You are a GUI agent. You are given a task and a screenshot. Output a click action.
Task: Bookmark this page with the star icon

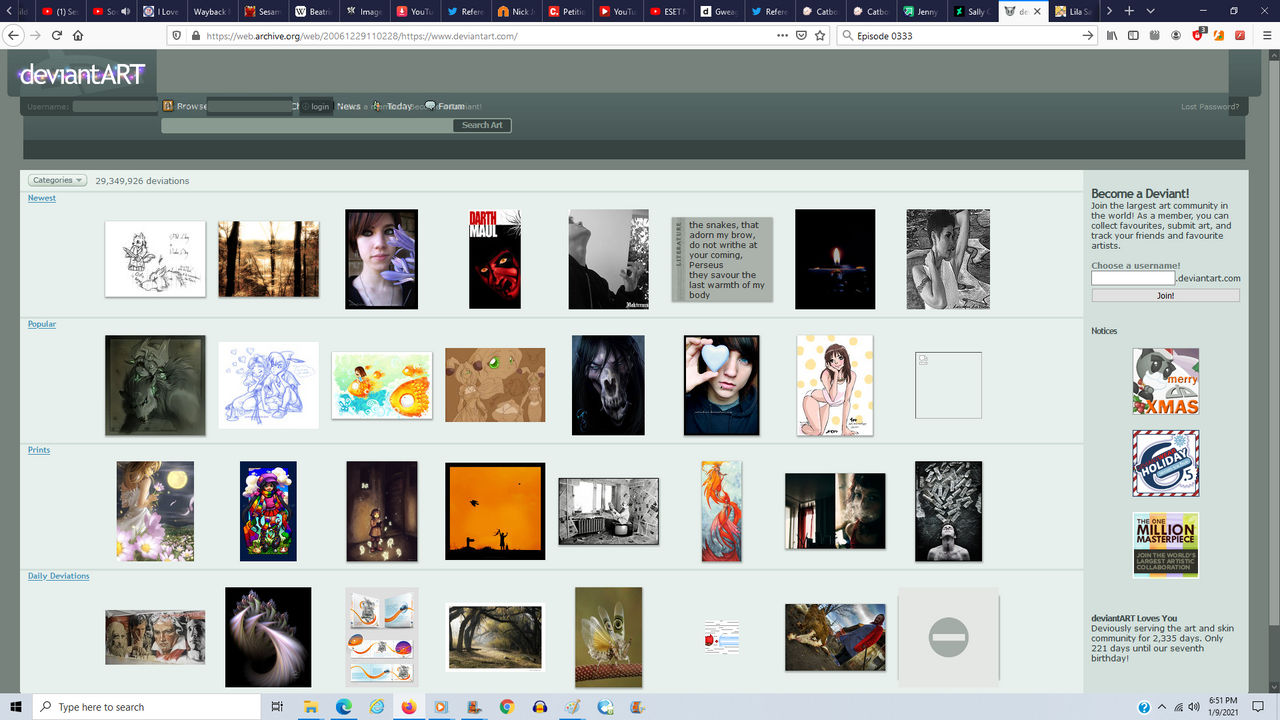click(x=820, y=35)
